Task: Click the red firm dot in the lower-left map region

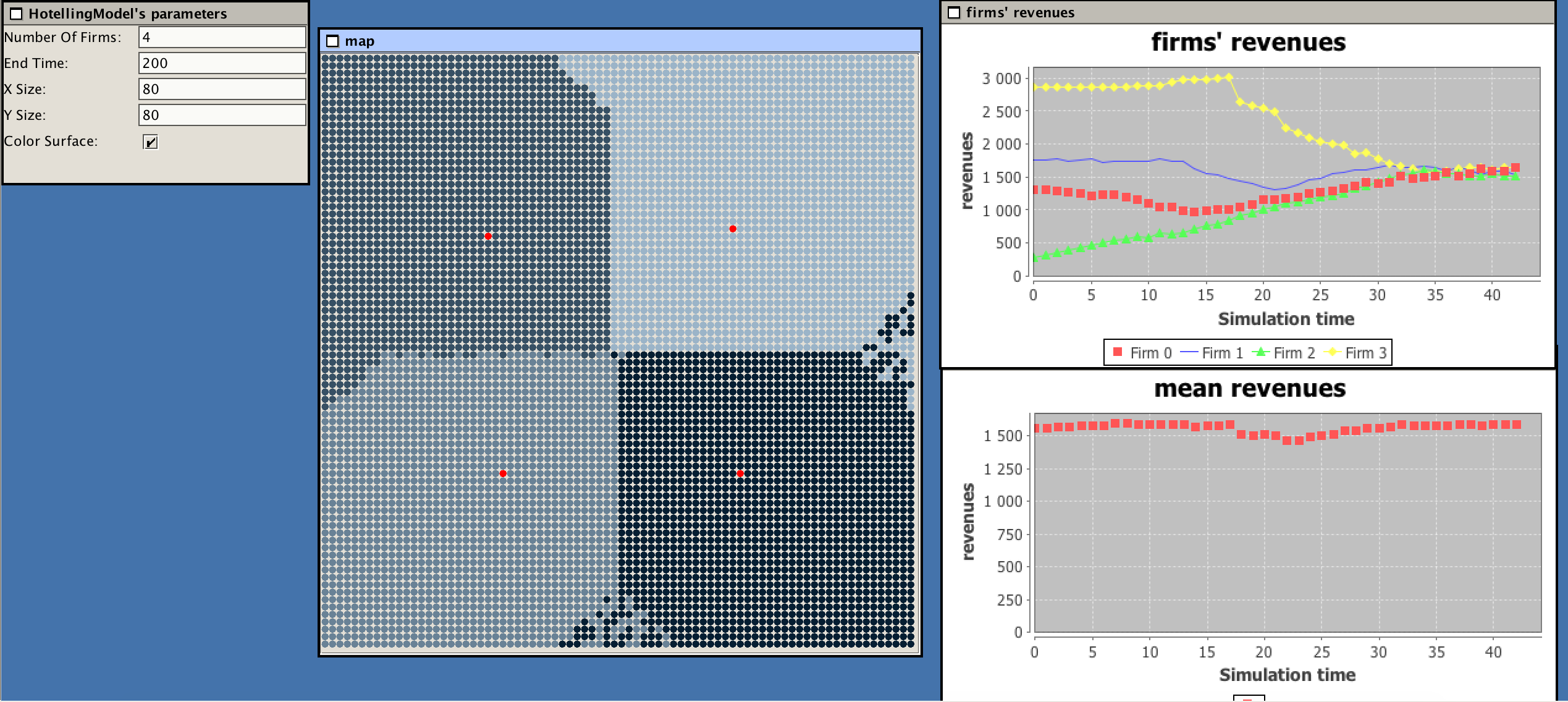Action: pos(503,473)
